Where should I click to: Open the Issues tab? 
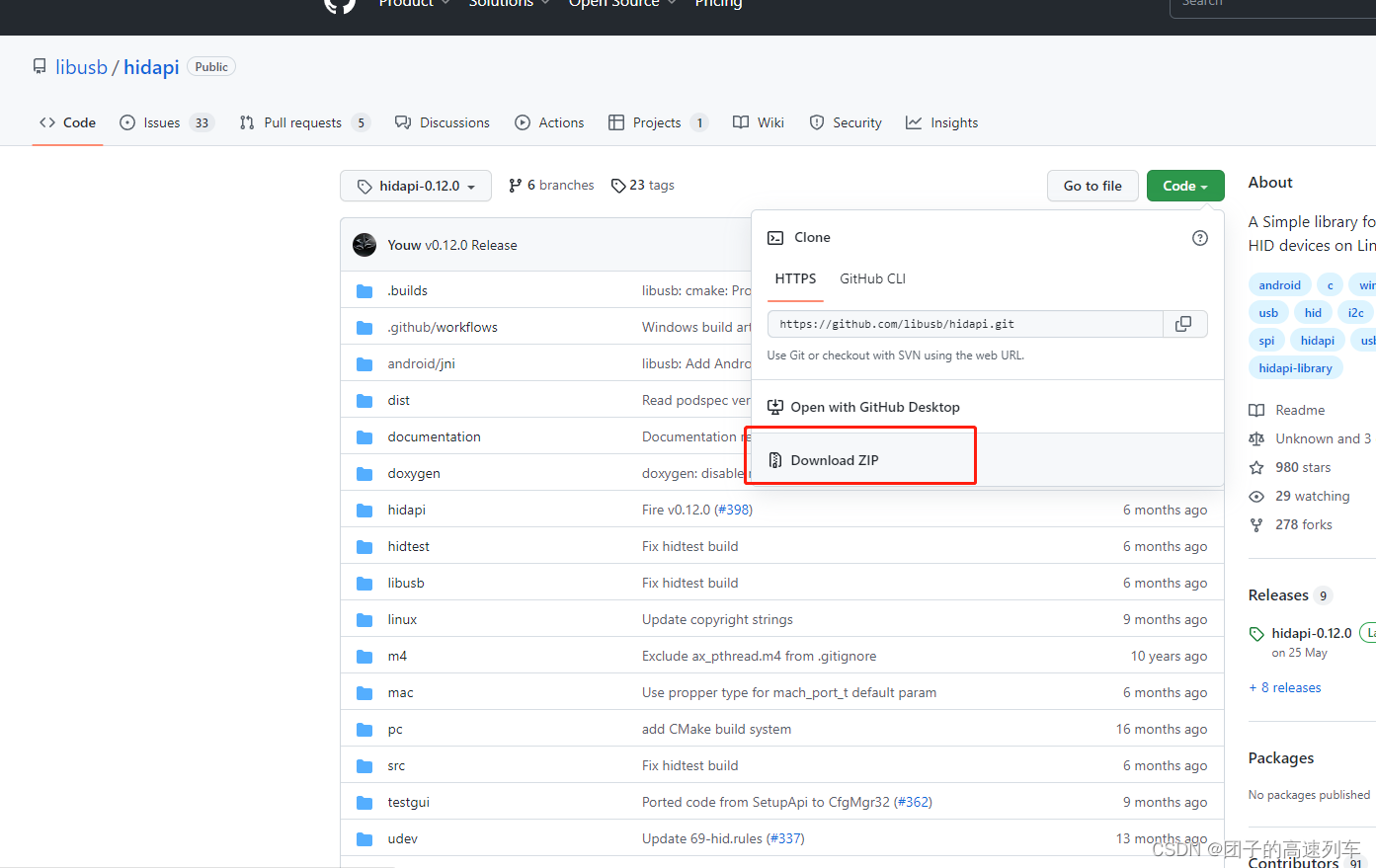point(166,122)
